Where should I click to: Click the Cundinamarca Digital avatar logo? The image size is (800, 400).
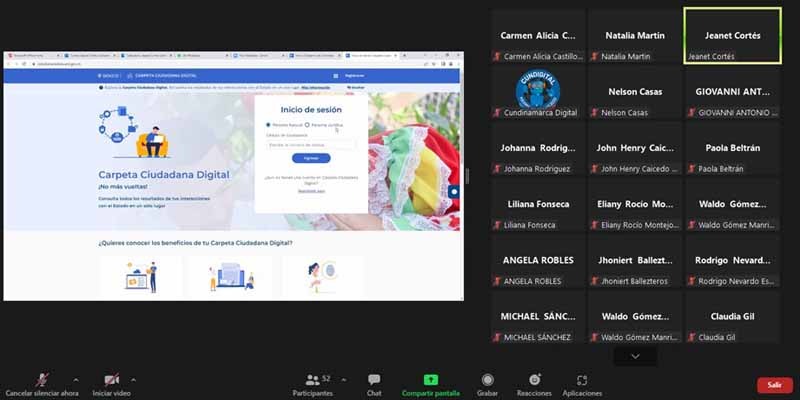click(x=538, y=89)
